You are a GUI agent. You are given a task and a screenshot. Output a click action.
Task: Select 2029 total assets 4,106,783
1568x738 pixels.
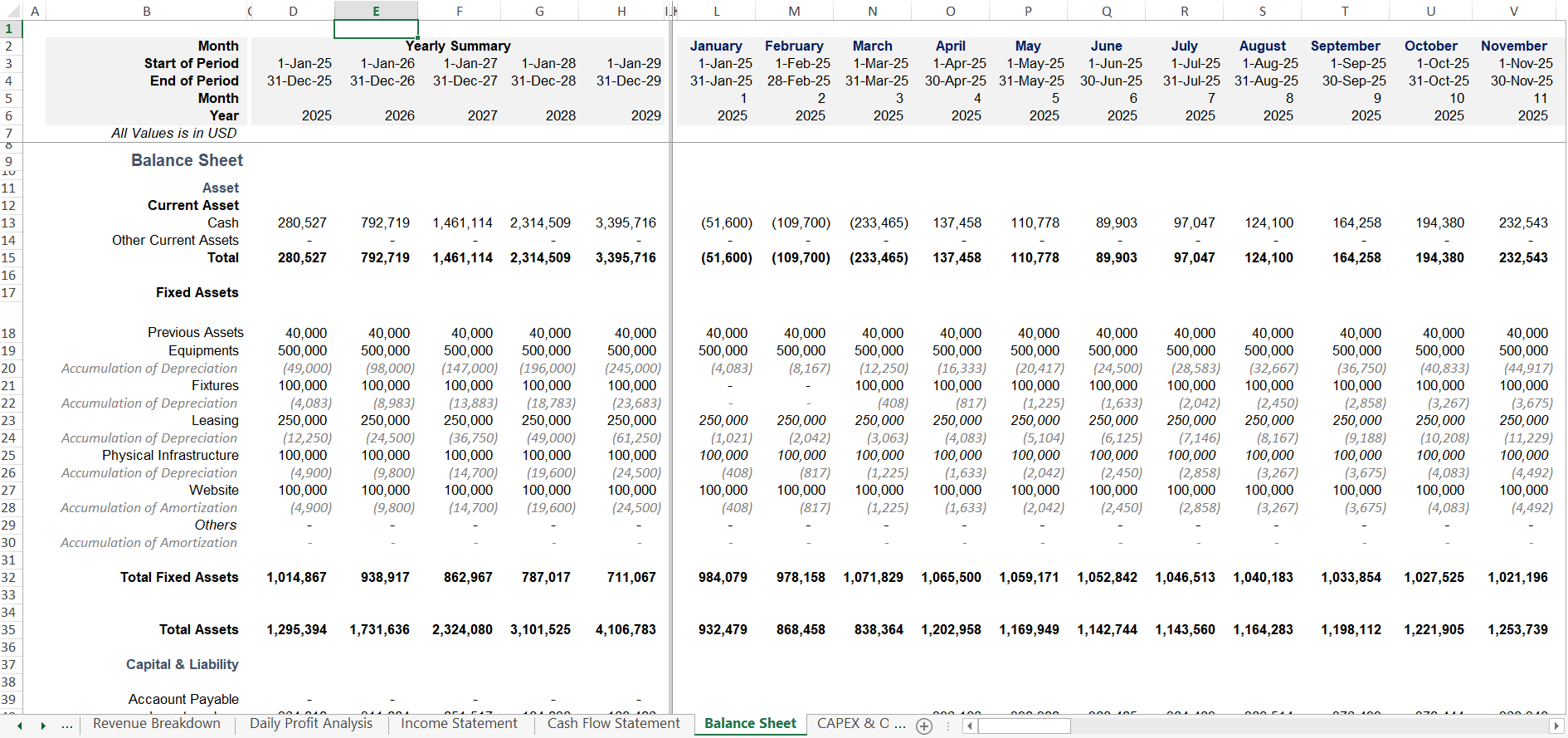pos(626,629)
